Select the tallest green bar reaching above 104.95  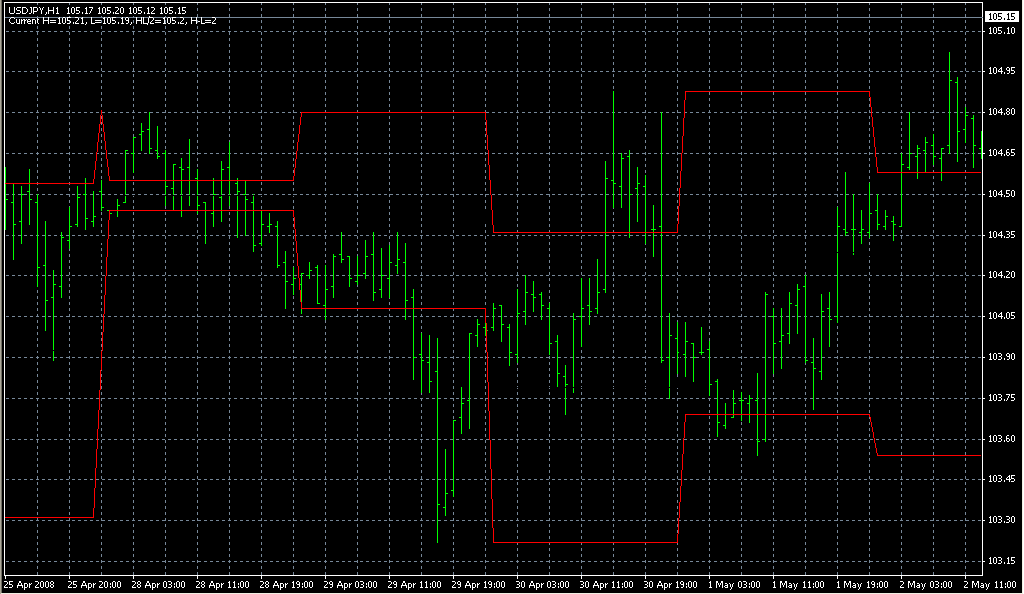pos(950,107)
